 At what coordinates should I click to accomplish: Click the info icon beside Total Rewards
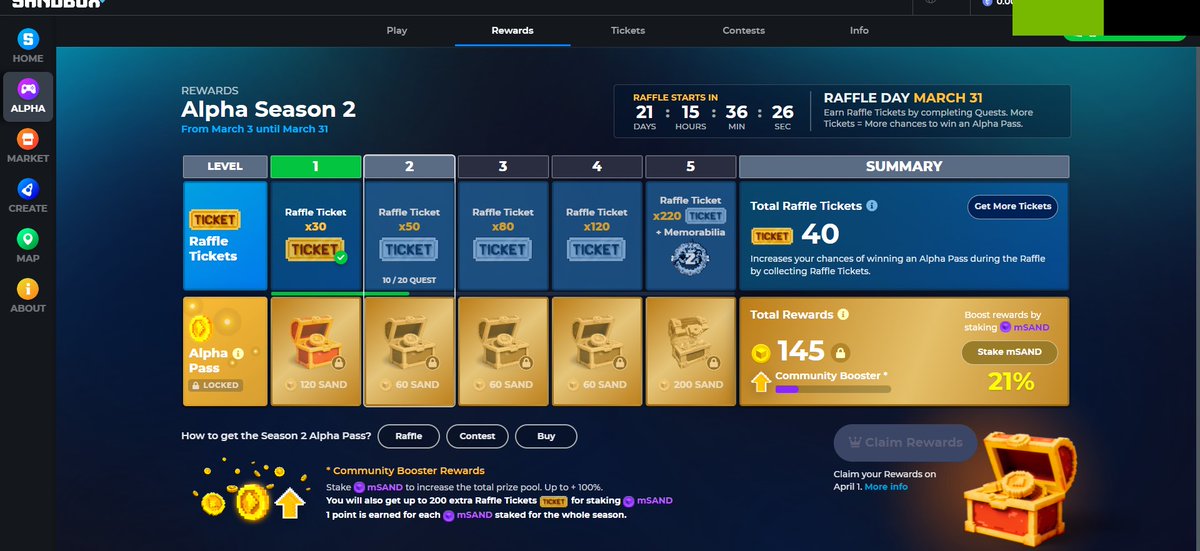(843, 314)
